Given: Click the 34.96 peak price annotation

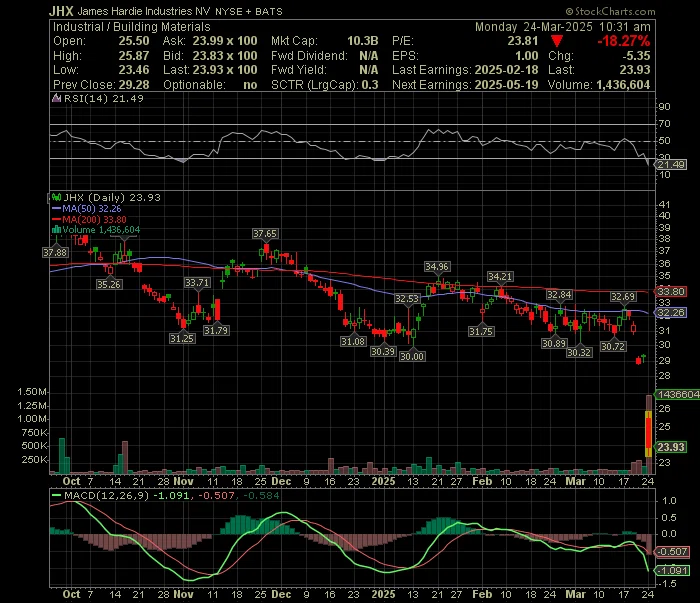Looking at the screenshot, I should click(x=437, y=266).
